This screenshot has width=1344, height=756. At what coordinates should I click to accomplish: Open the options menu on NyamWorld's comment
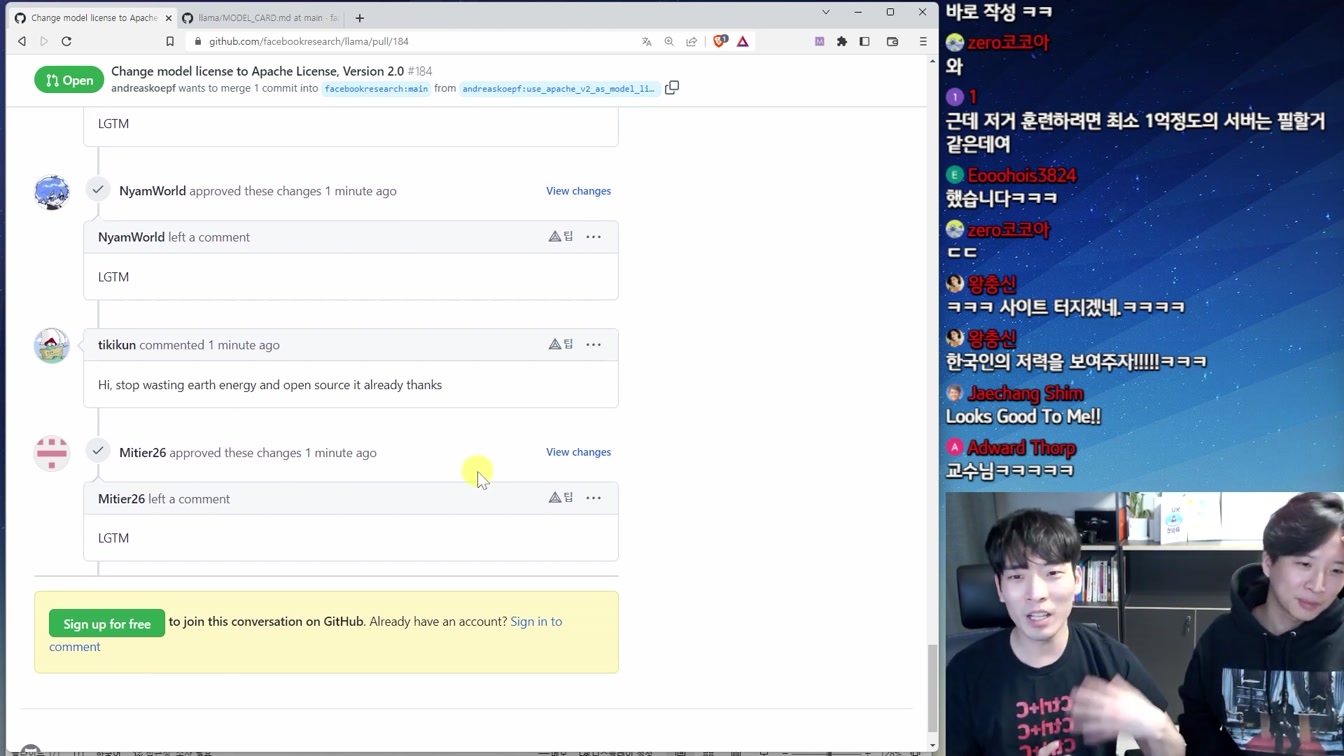pyautogui.click(x=594, y=237)
